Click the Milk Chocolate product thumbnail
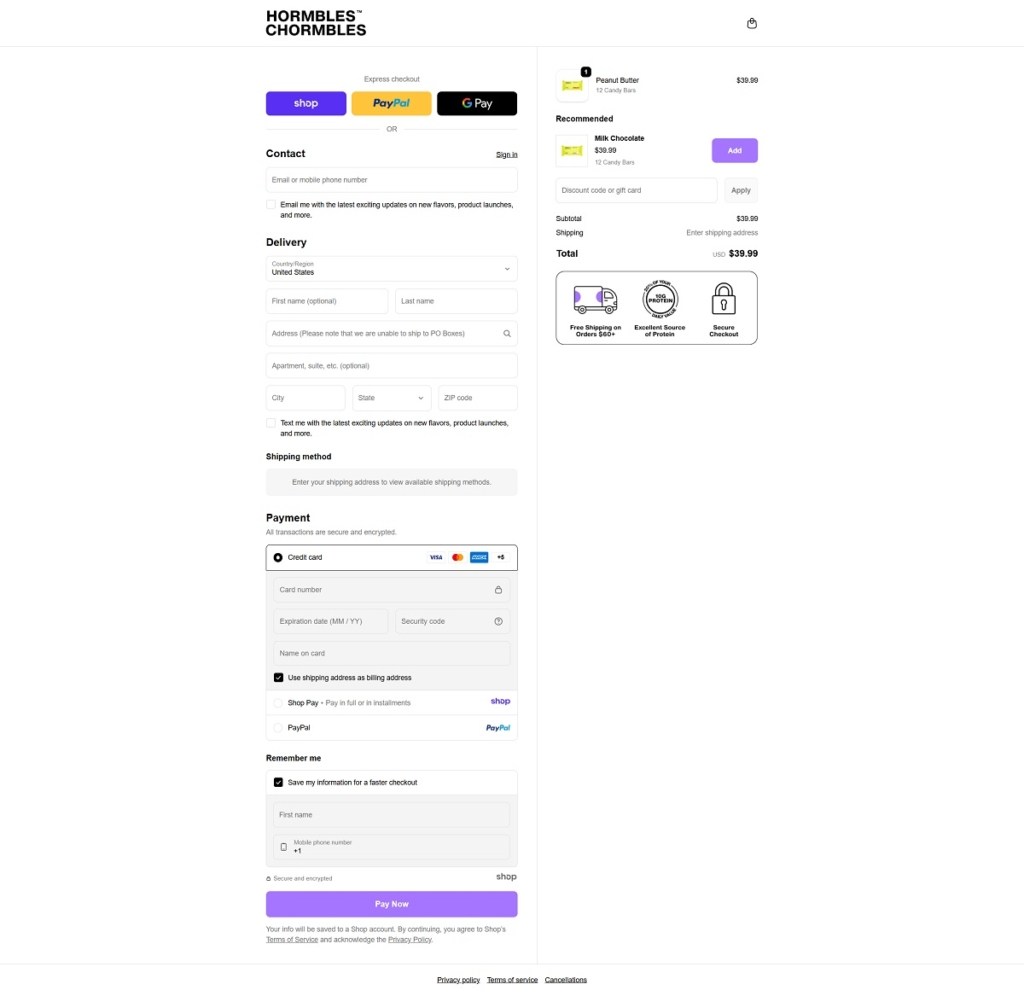1024x996 pixels. pos(572,150)
